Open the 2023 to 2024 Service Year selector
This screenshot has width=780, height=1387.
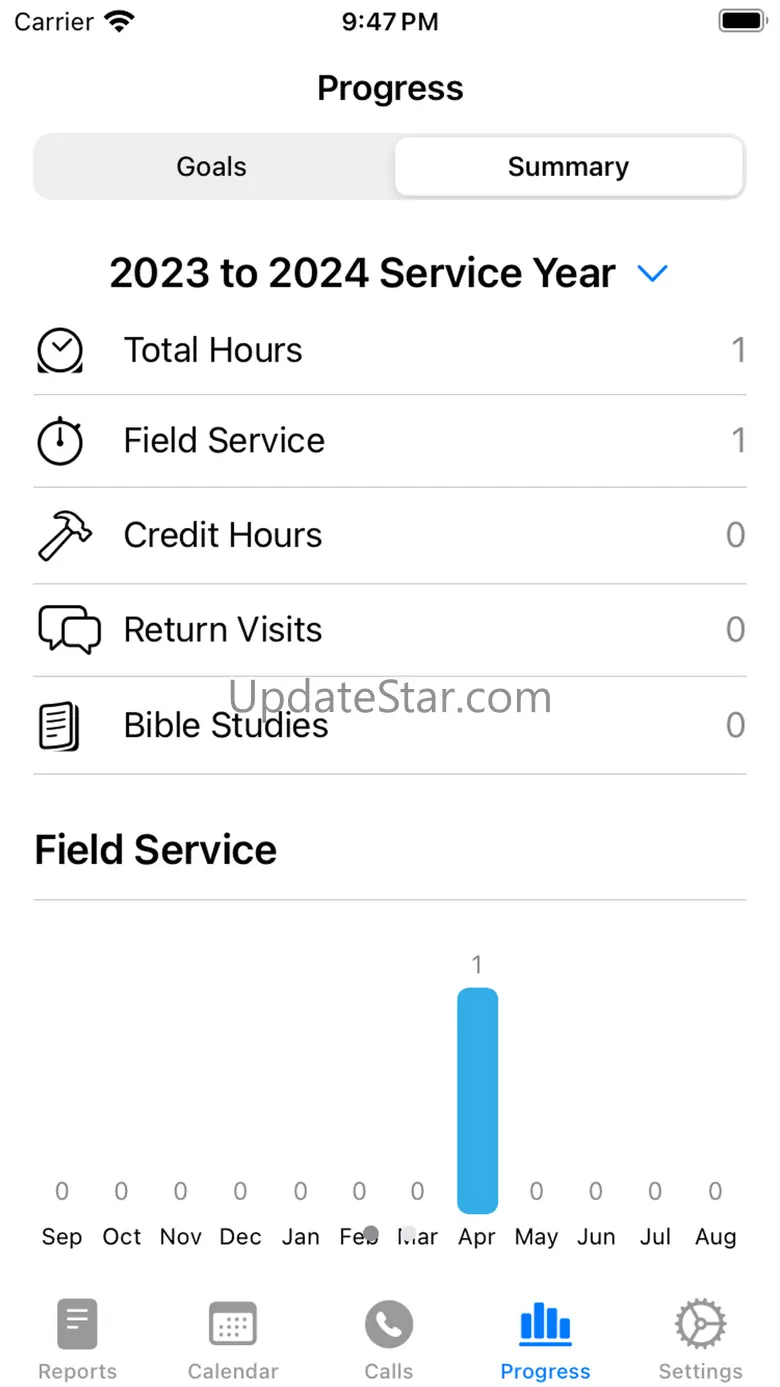click(362, 273)
